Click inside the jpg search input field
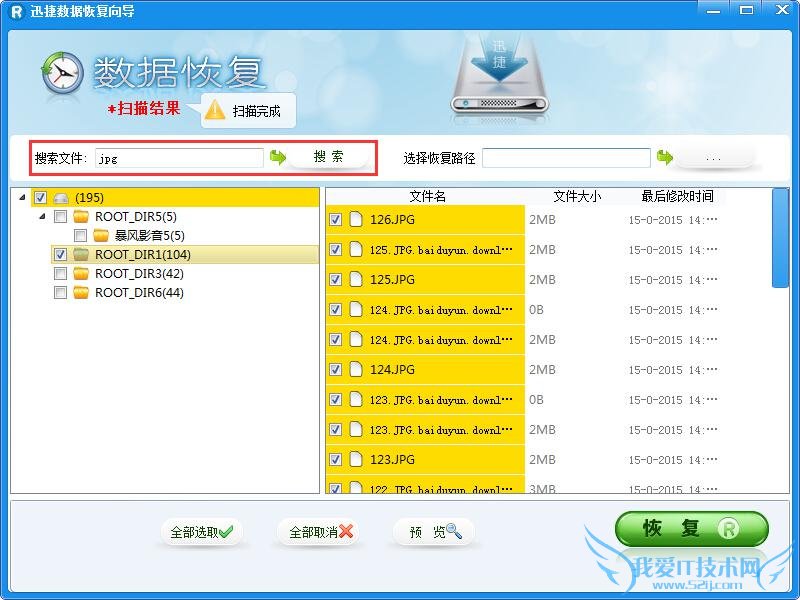 [180, 157]
